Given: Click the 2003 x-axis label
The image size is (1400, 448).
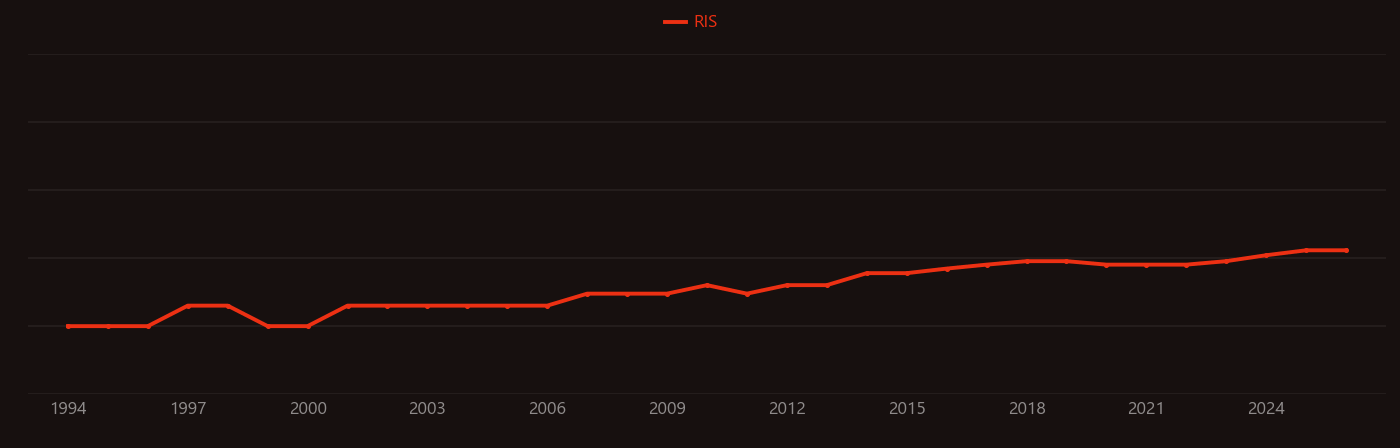Looking at the screenshot, I should click(427, 409).
